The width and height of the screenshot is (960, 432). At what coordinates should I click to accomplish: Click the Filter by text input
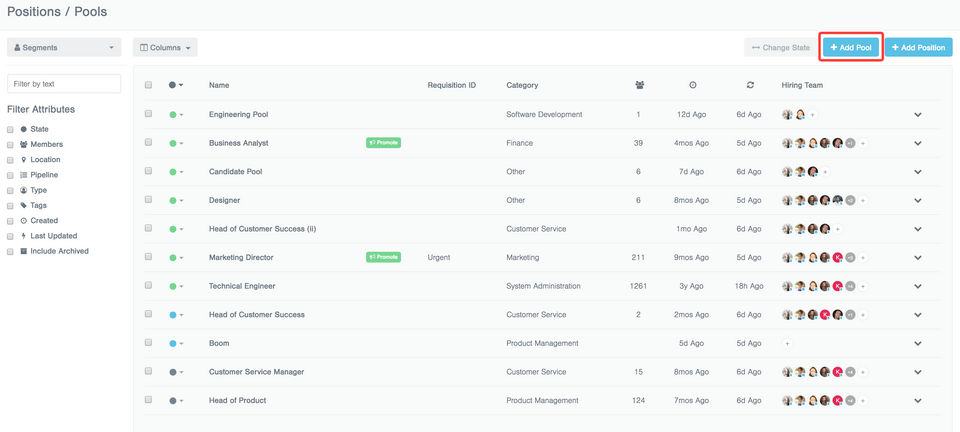[64, 84]
